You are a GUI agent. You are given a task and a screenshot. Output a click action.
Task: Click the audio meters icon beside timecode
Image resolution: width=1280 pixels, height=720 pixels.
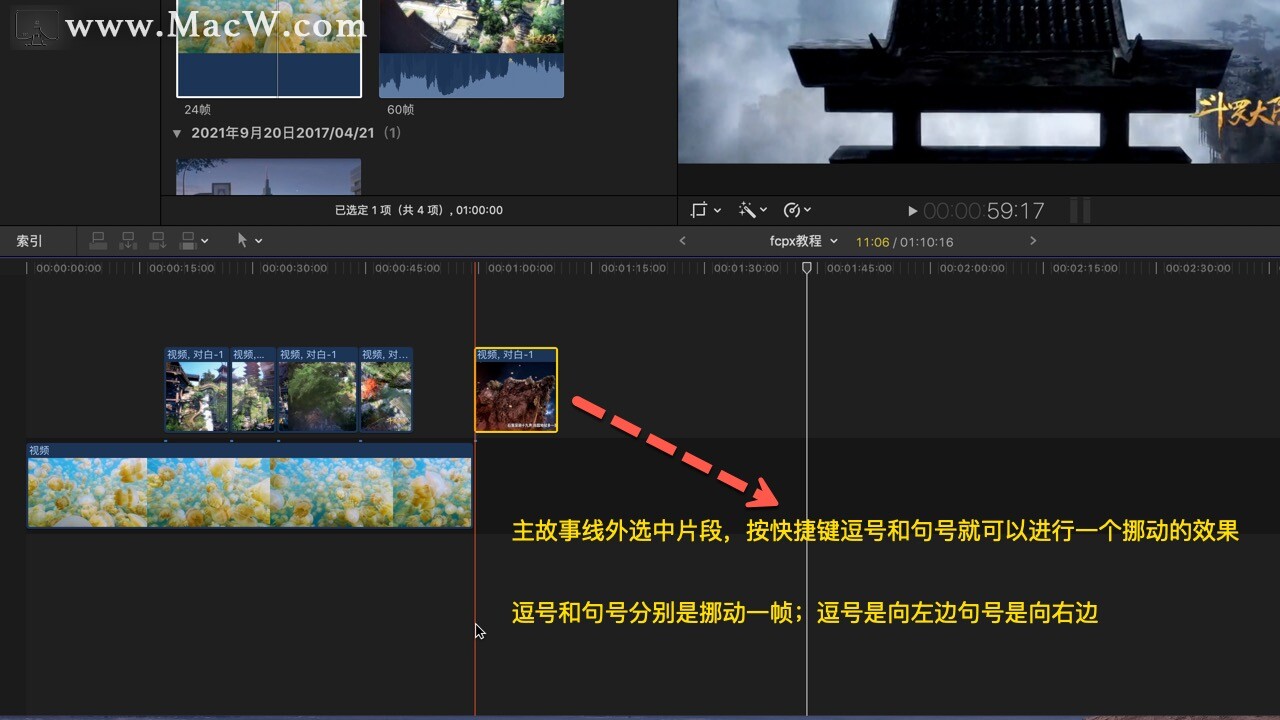coord(1080,210)
